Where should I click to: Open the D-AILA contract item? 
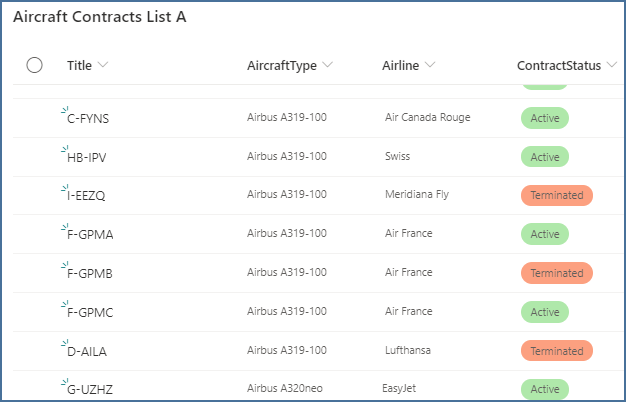(x=87, y=351)
